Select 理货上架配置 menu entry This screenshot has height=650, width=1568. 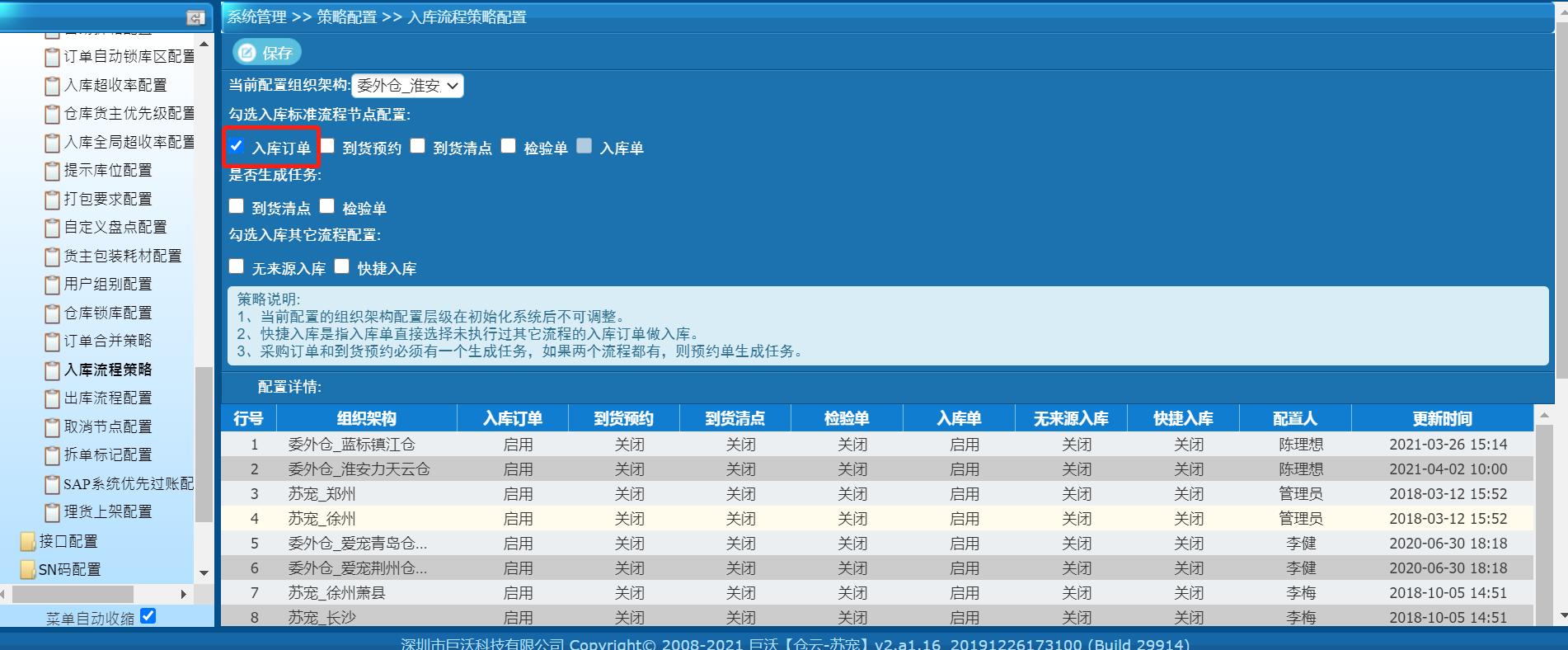(x=108, y=512)
